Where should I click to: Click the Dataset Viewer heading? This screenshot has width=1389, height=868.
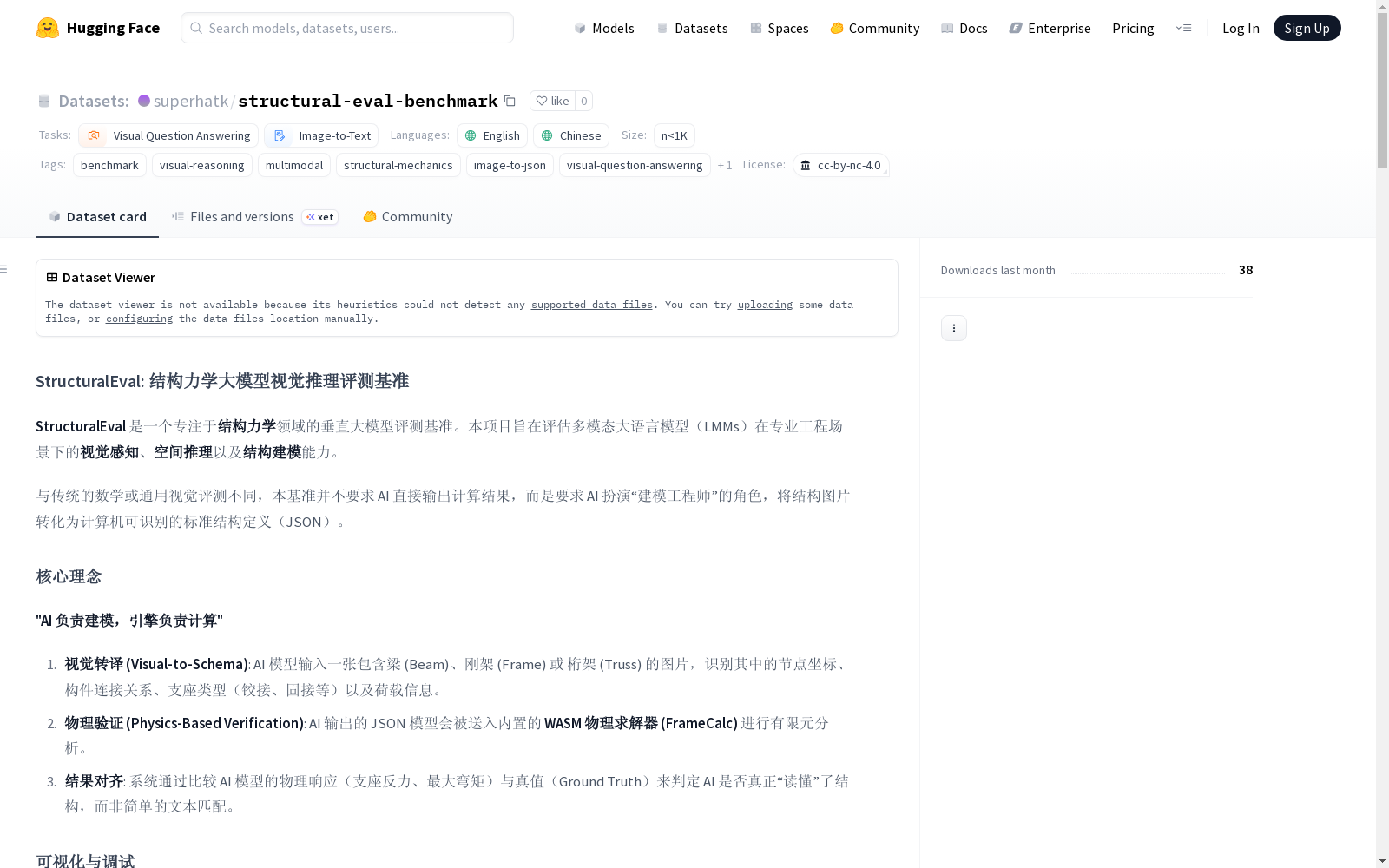109,278
